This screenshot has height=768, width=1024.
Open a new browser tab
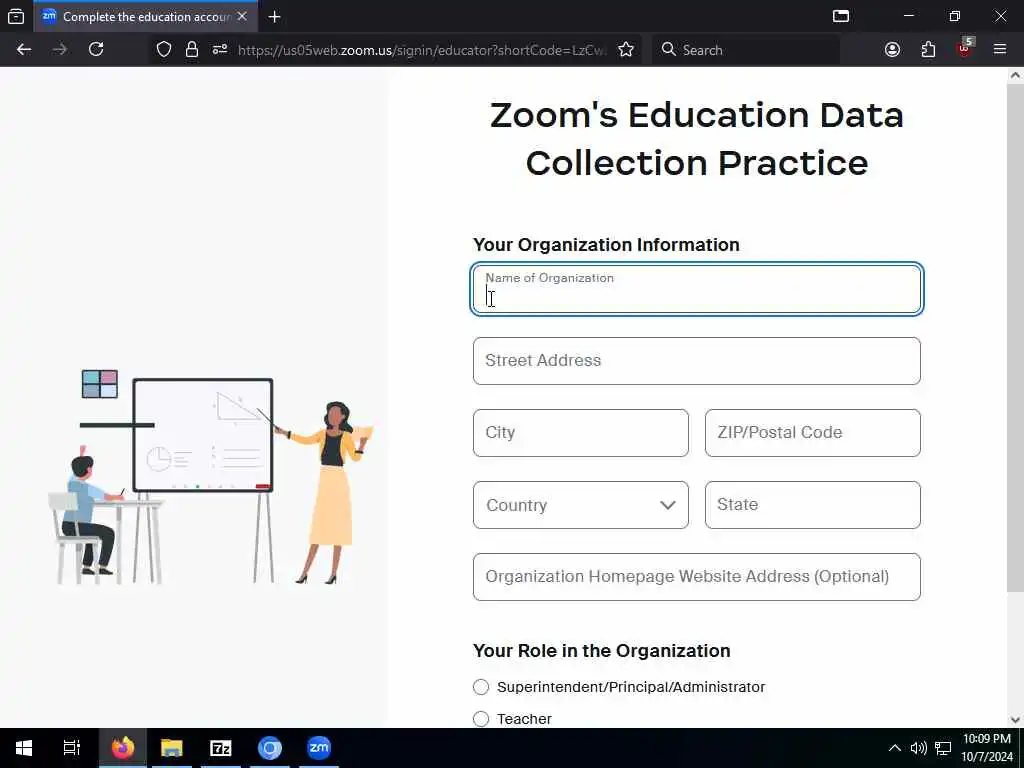pyautogui.click(x=274, y=17)
